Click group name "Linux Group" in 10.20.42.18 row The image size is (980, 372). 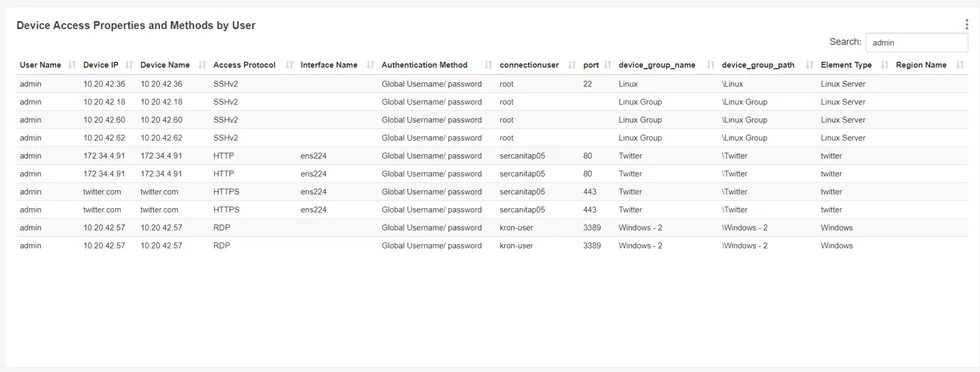click(640, 102)
